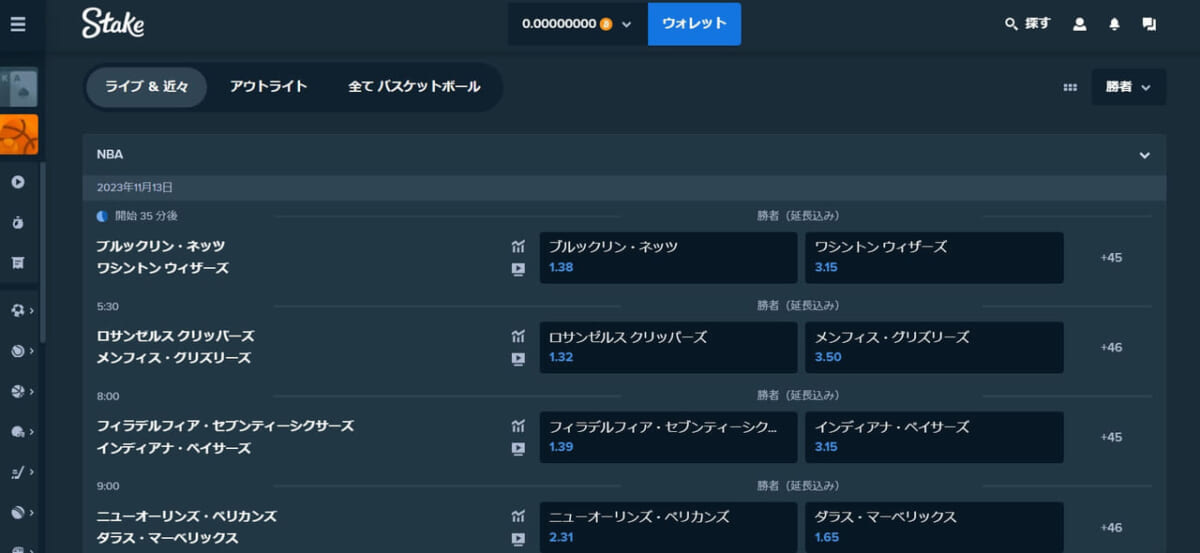Bet on ワシントン ウィザーズ at 3.15

[x=934, y=257]
